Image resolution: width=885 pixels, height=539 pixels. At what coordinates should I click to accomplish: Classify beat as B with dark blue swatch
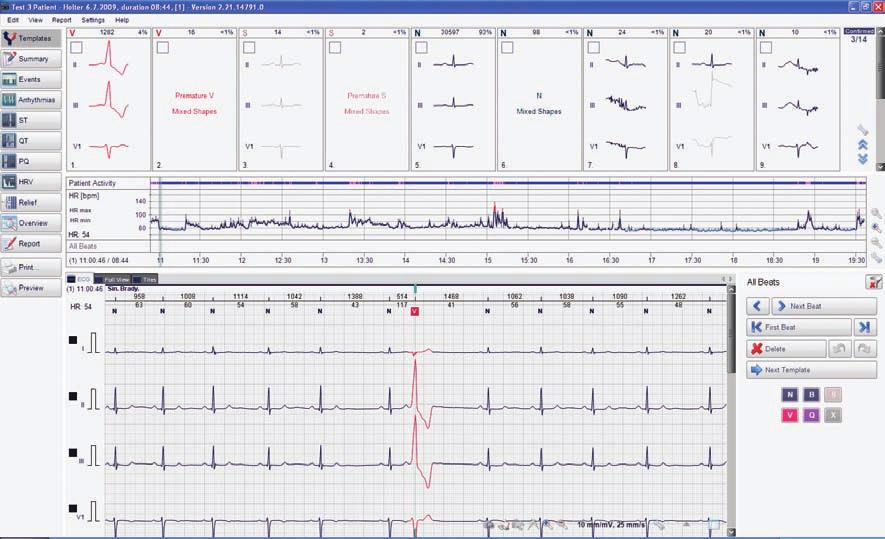click(x=812, y=395)
